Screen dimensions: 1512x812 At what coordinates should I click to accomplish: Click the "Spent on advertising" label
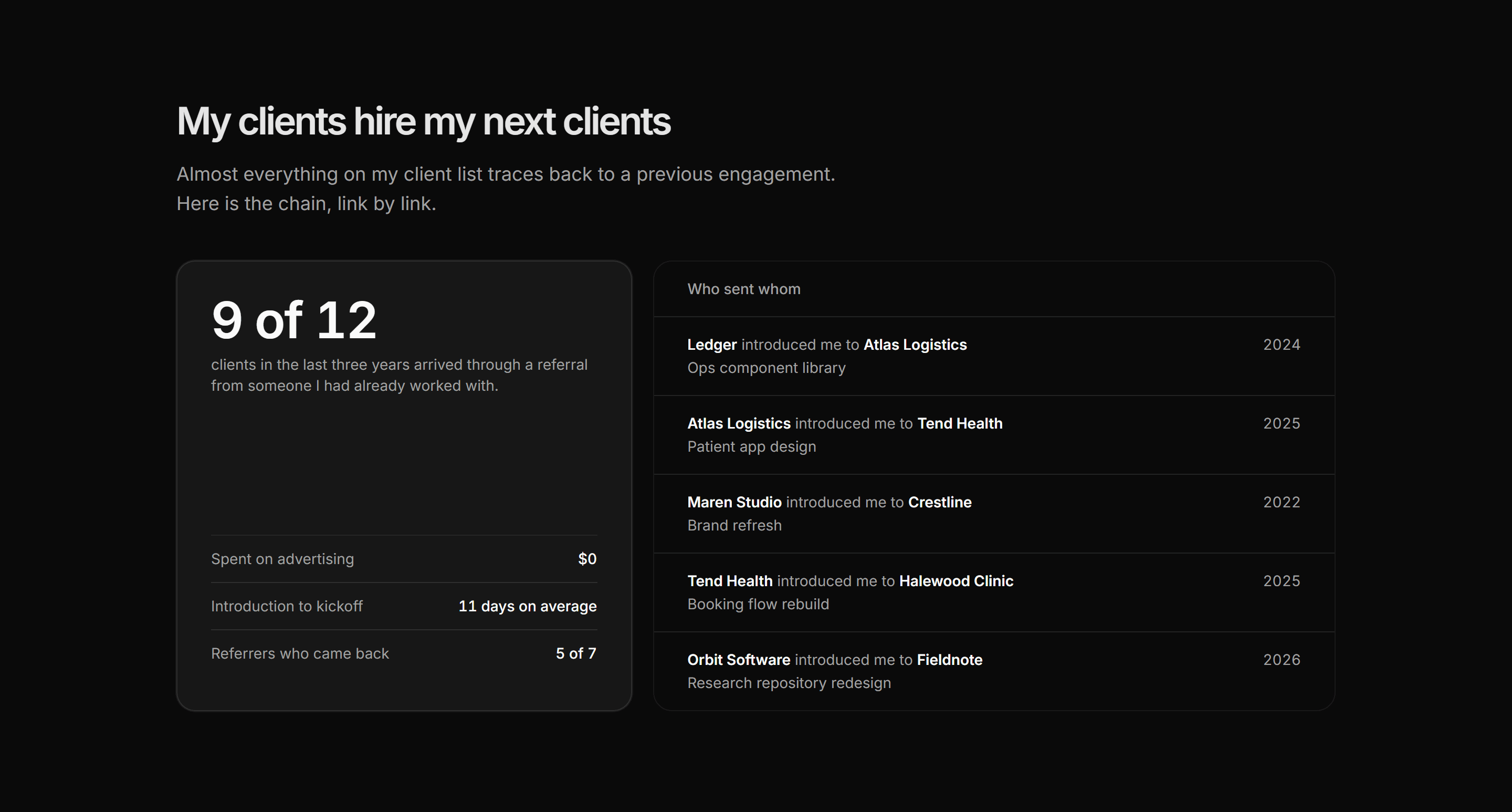[282, 559]
